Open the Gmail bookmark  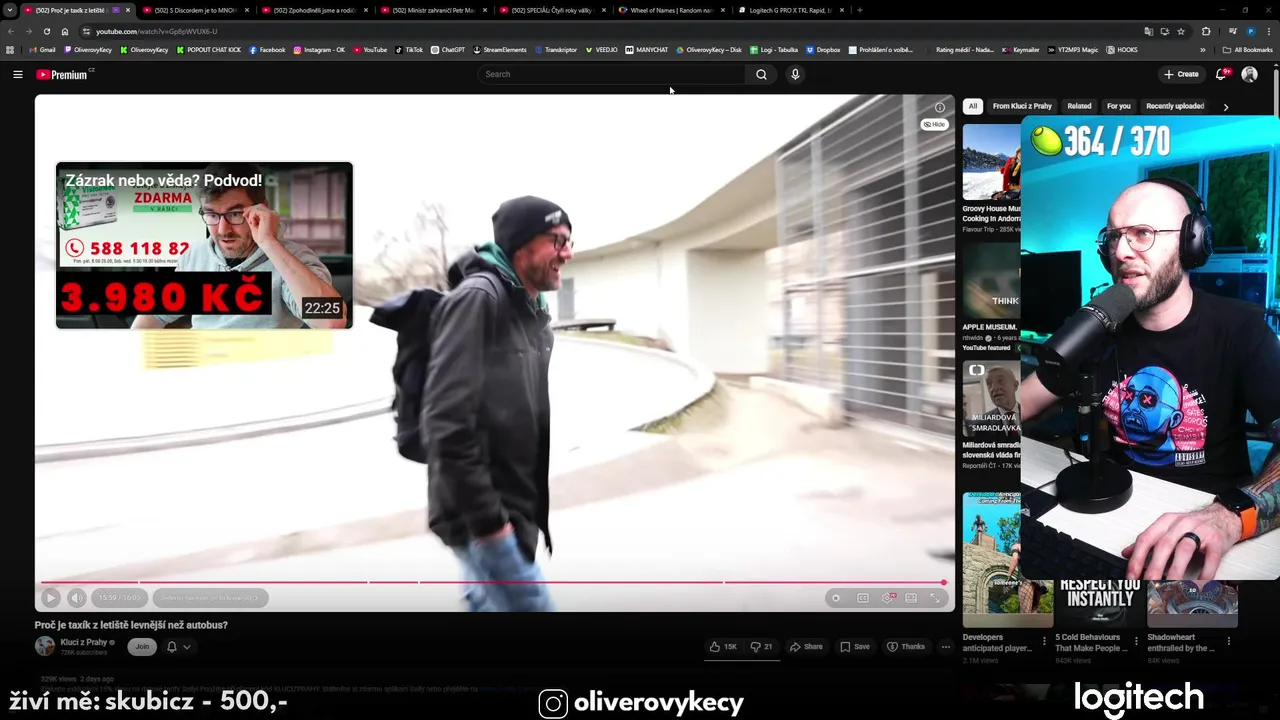(42, 49)
